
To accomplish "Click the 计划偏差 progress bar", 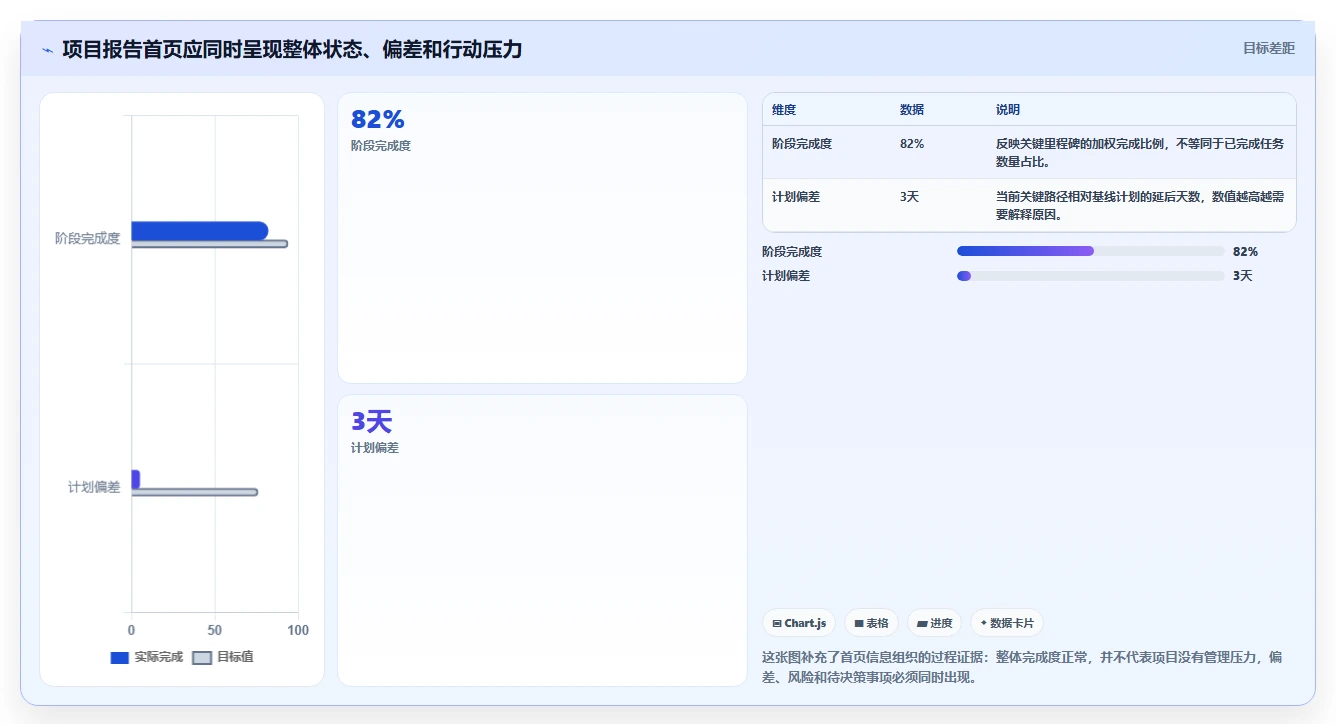I will click(x=1090, y=276).
